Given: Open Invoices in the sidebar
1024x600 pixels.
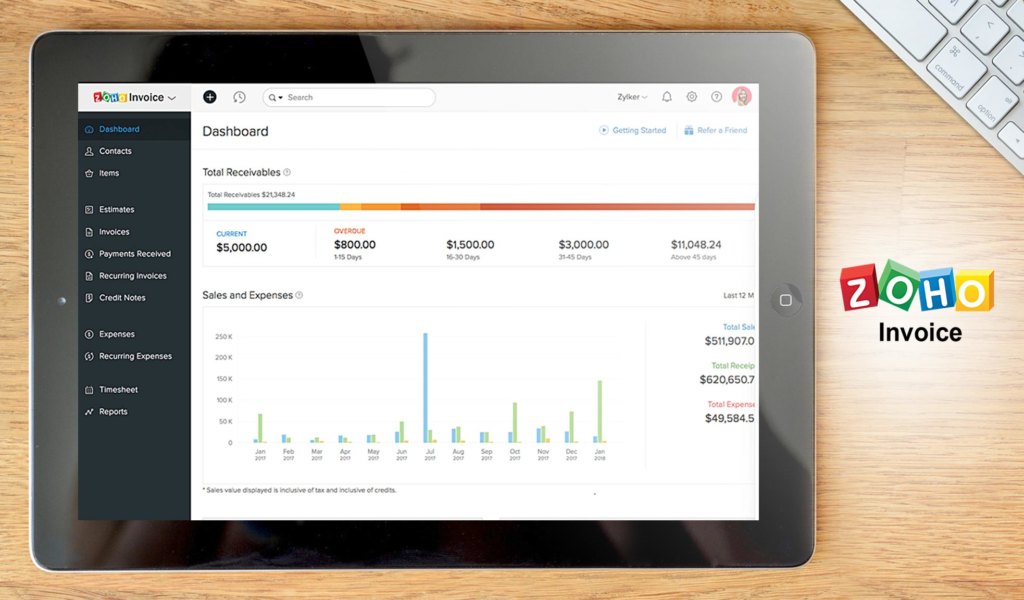Looking at the screenshot, I should (x=114, y=232).
